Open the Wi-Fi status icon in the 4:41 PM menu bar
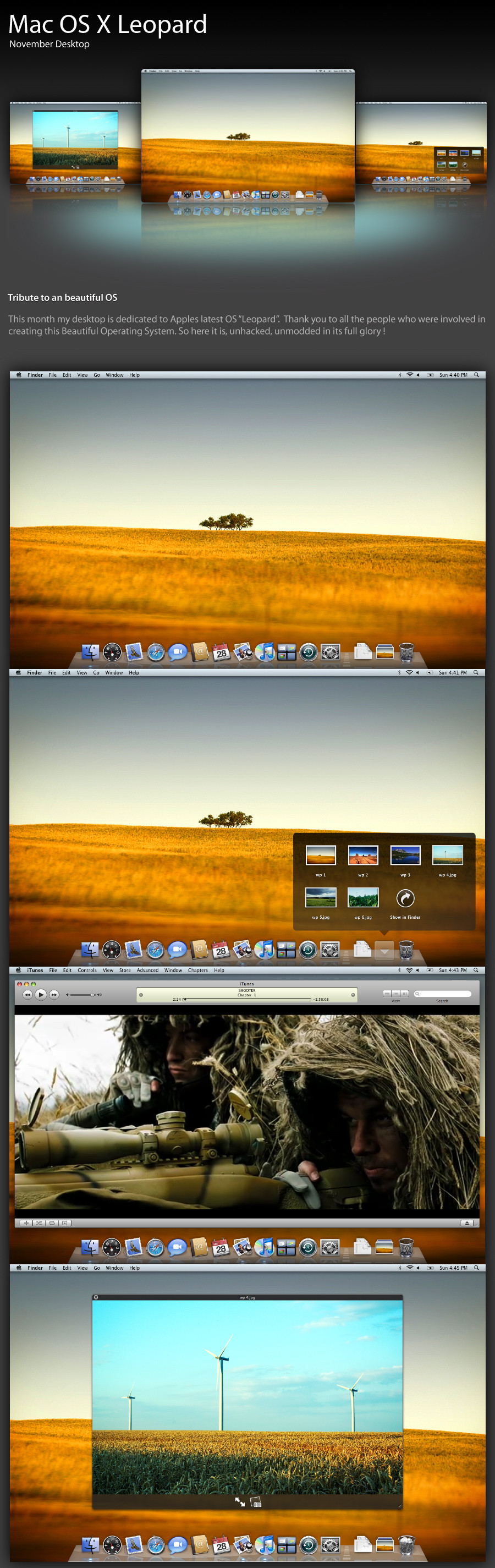495x1568 pixels. (x=409, y=673)
